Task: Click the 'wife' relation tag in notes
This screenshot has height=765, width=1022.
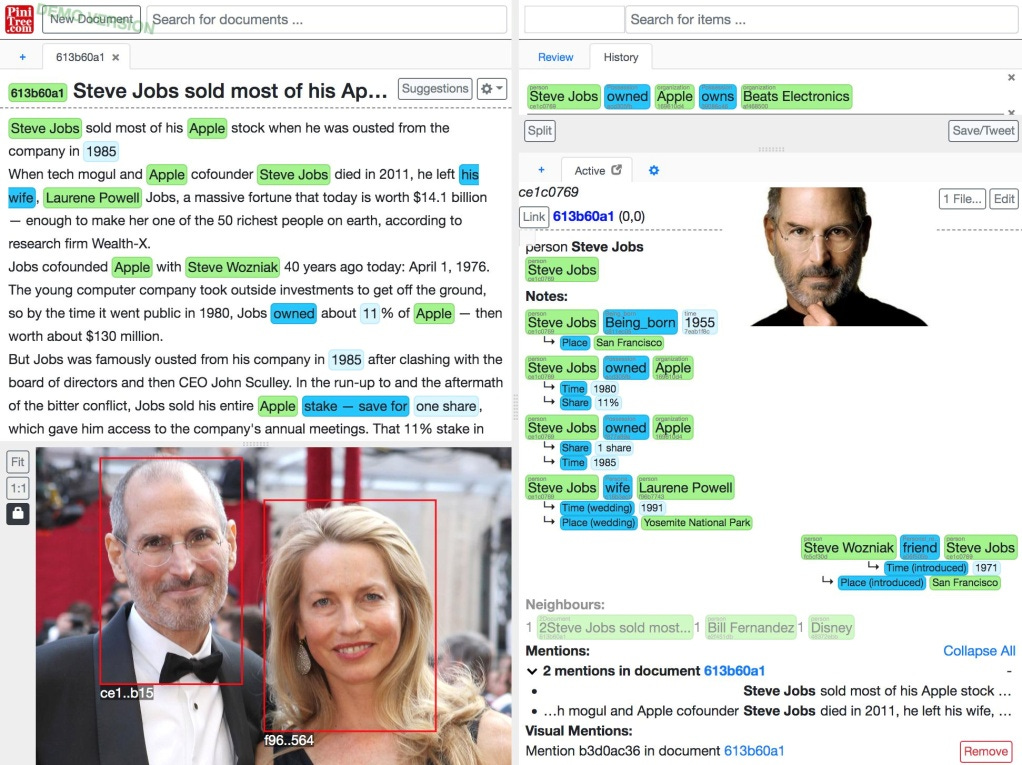Action: click(x=617, y=487)
